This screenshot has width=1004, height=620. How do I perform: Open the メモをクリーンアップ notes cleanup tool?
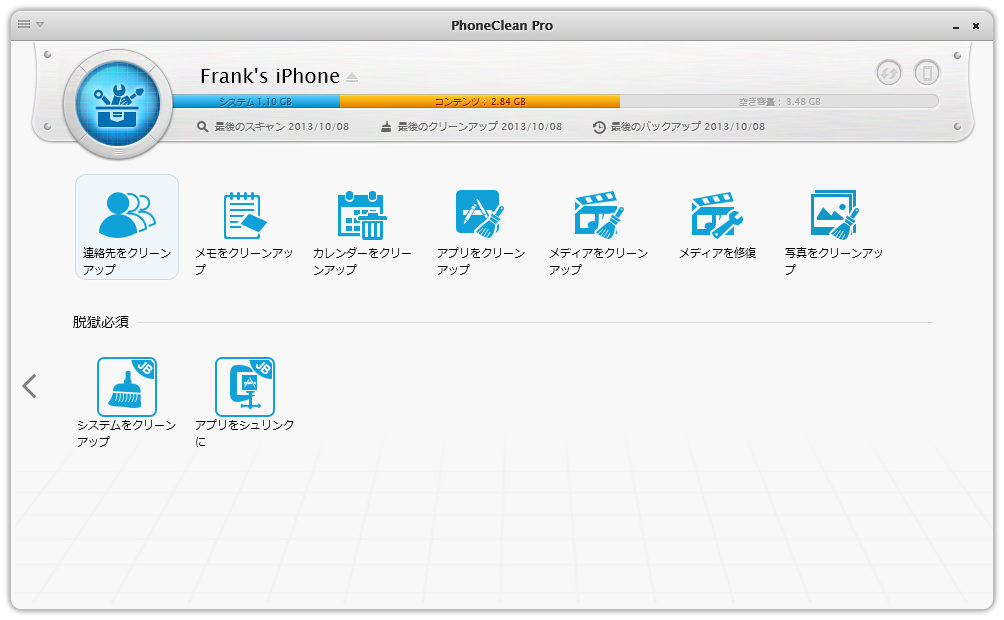click(x=244, y=233)
